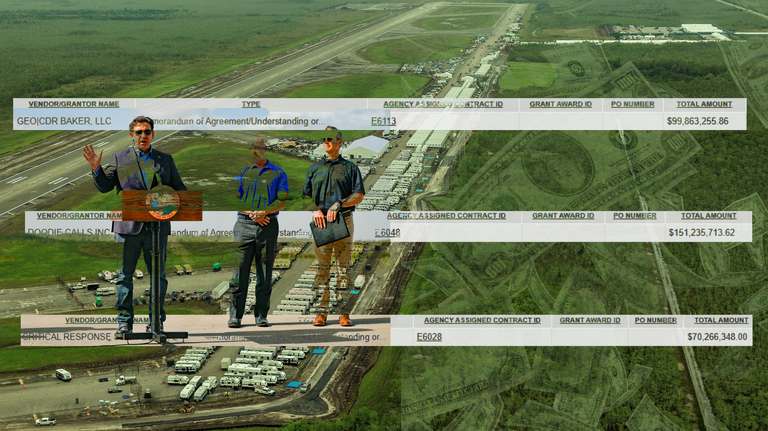Click GRANT AWARD ID header in E6113 table
This screenshot has width=768, height=431.
pyautogui.click(x=560, y=104)
